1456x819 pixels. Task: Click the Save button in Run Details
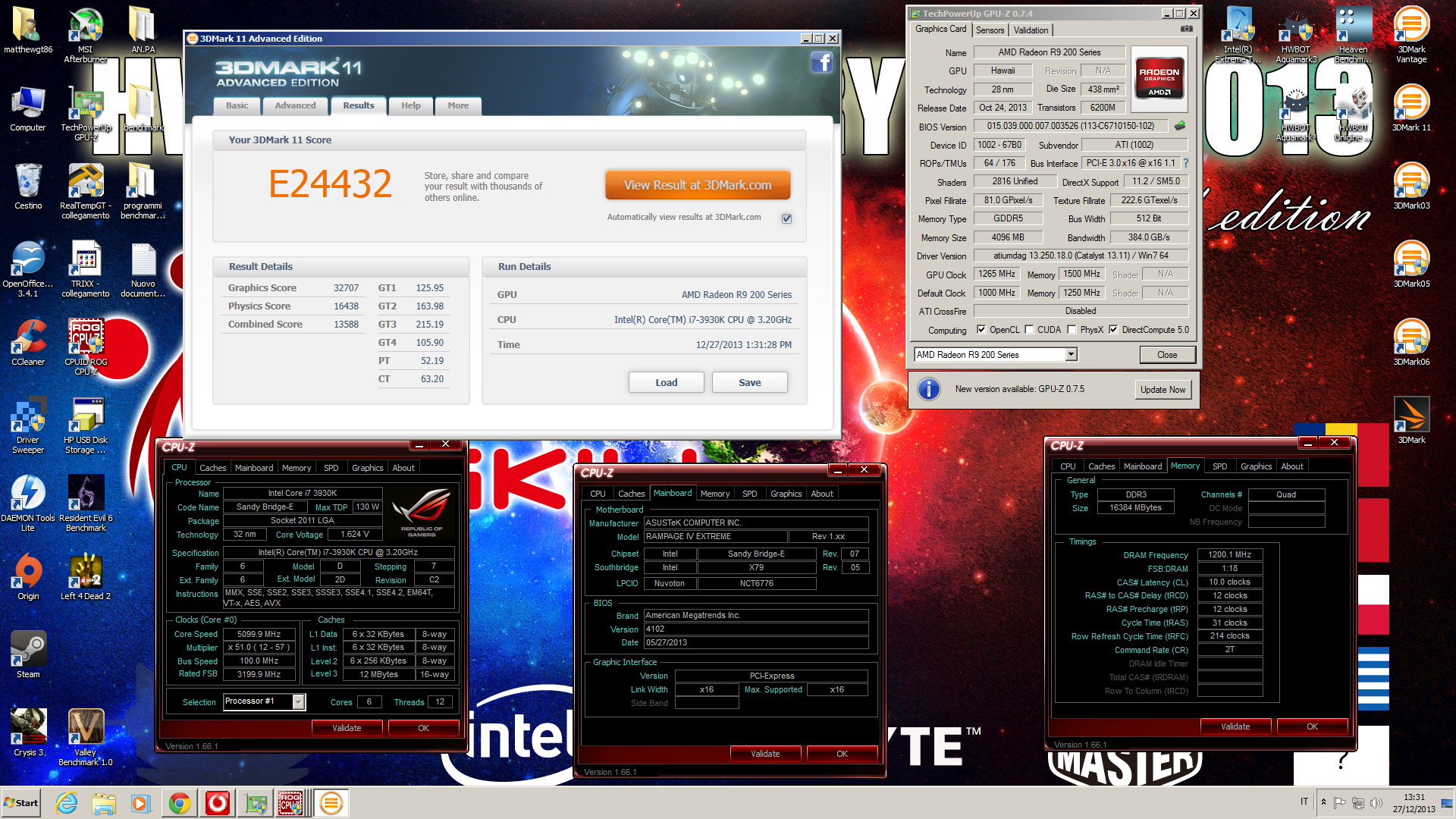[750, 382]
